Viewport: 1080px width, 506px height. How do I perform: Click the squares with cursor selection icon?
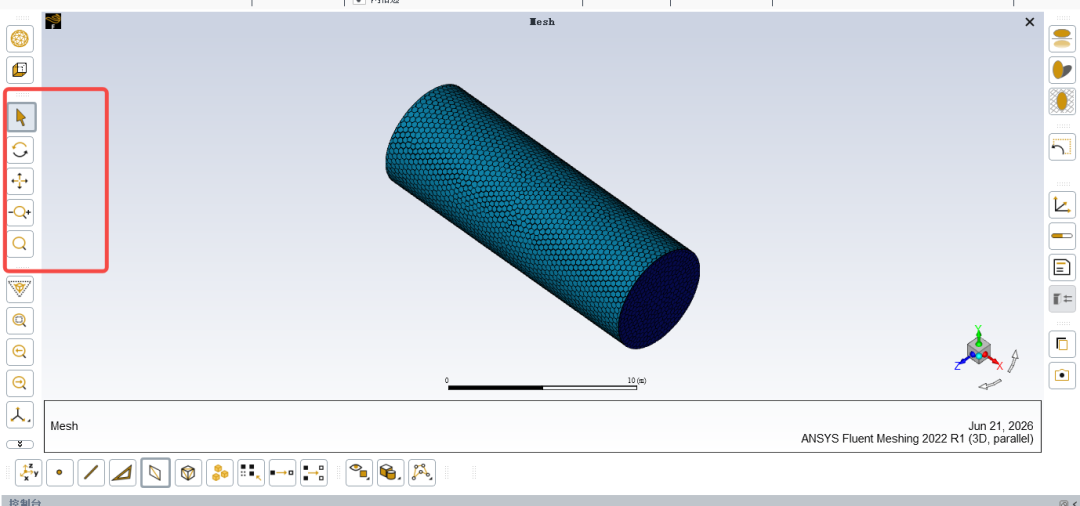pyautogui.click(x=250, y=473)
